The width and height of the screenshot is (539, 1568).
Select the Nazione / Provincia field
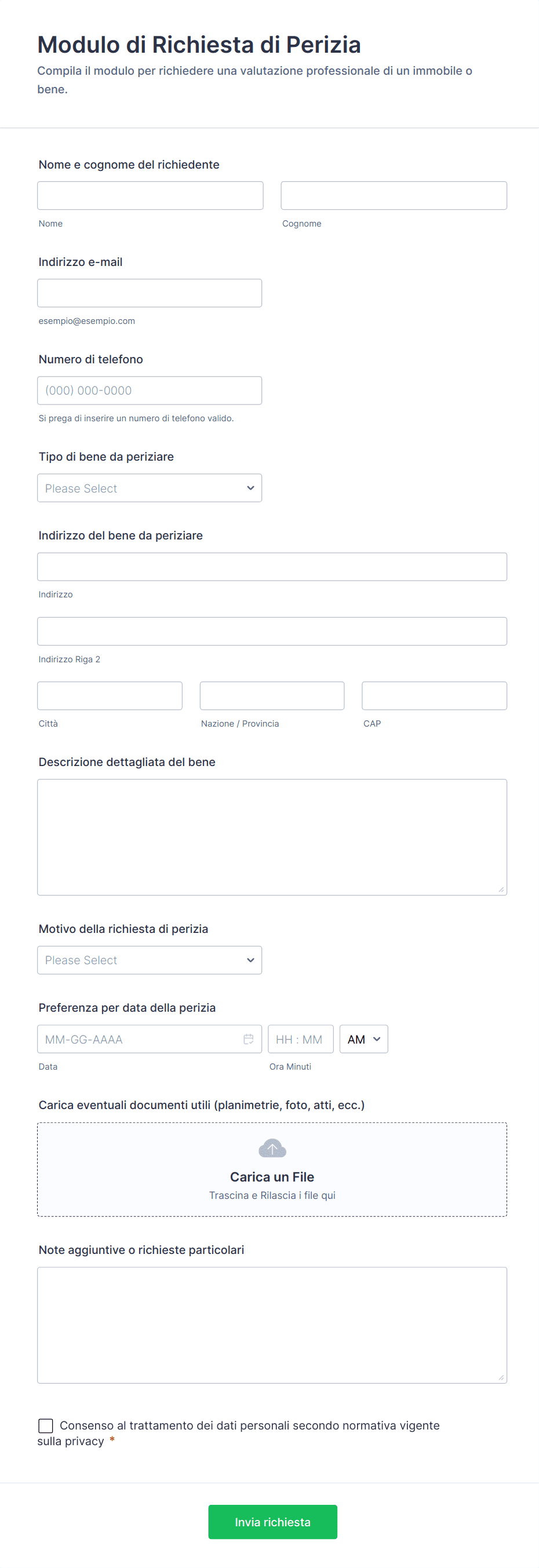coord(272,696)
